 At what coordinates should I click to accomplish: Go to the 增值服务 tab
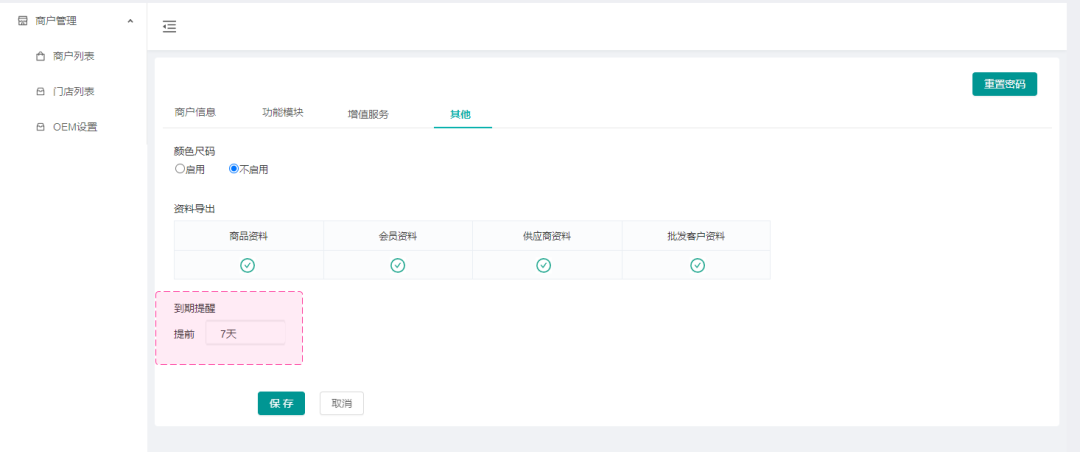[368, 114]
